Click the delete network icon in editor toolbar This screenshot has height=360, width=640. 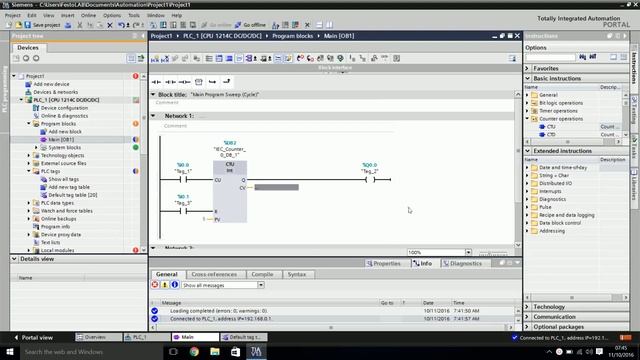coord(165,59)
